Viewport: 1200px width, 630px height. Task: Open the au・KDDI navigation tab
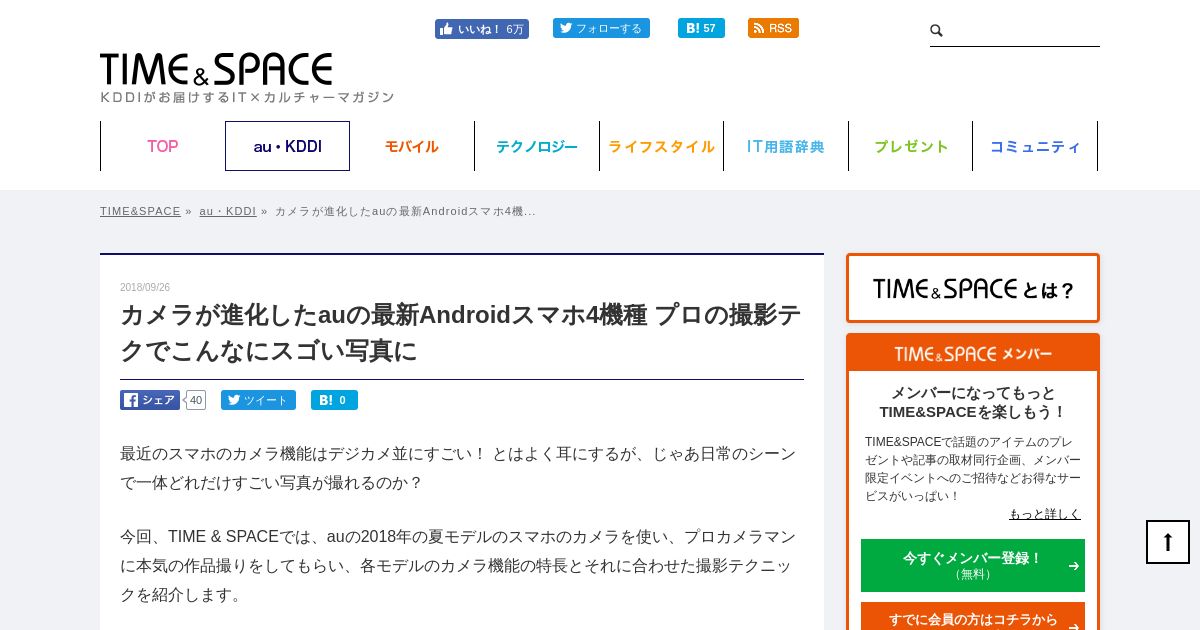point(287,146)
